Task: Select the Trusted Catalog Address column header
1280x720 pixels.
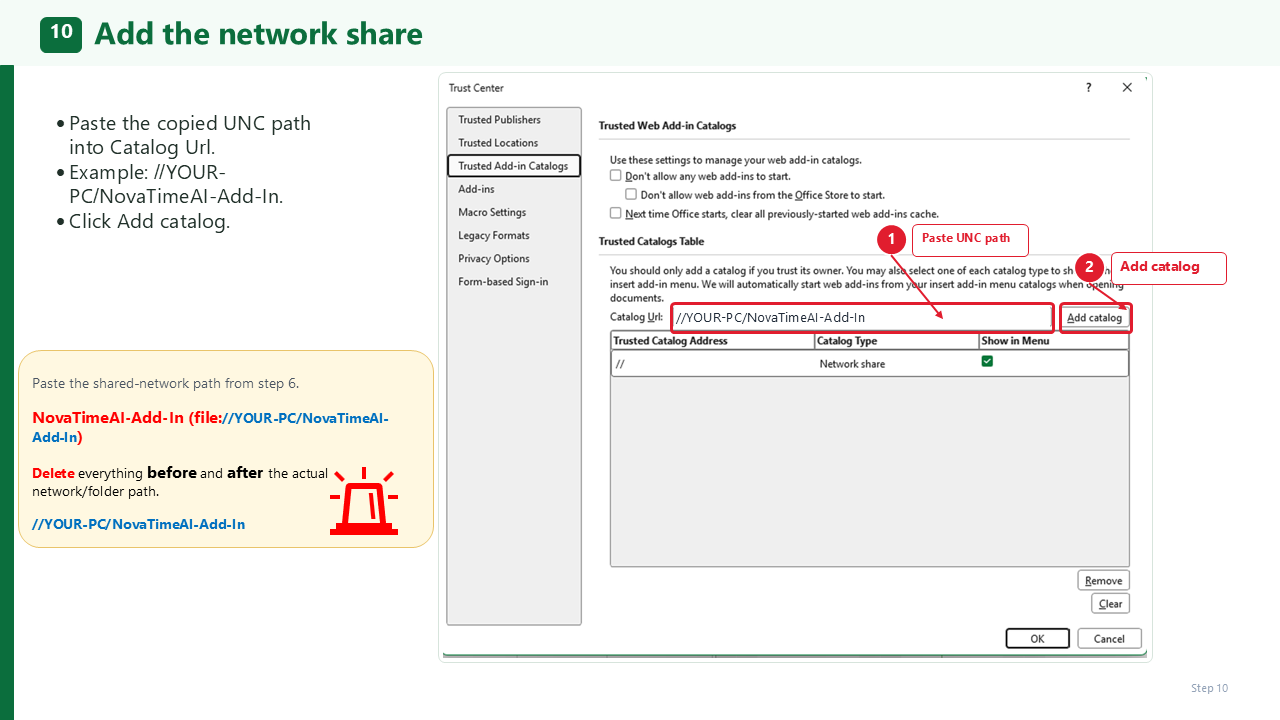Action: (x=712, y=341)
